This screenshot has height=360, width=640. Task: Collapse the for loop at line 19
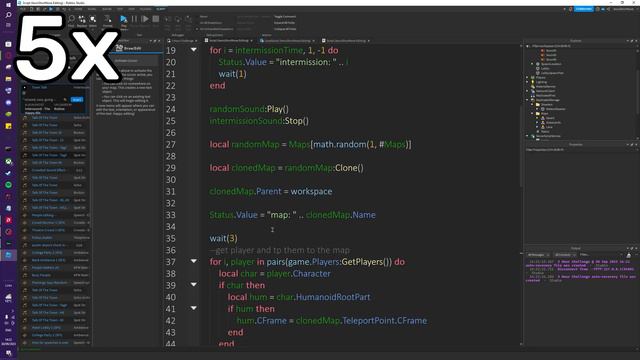193,50
